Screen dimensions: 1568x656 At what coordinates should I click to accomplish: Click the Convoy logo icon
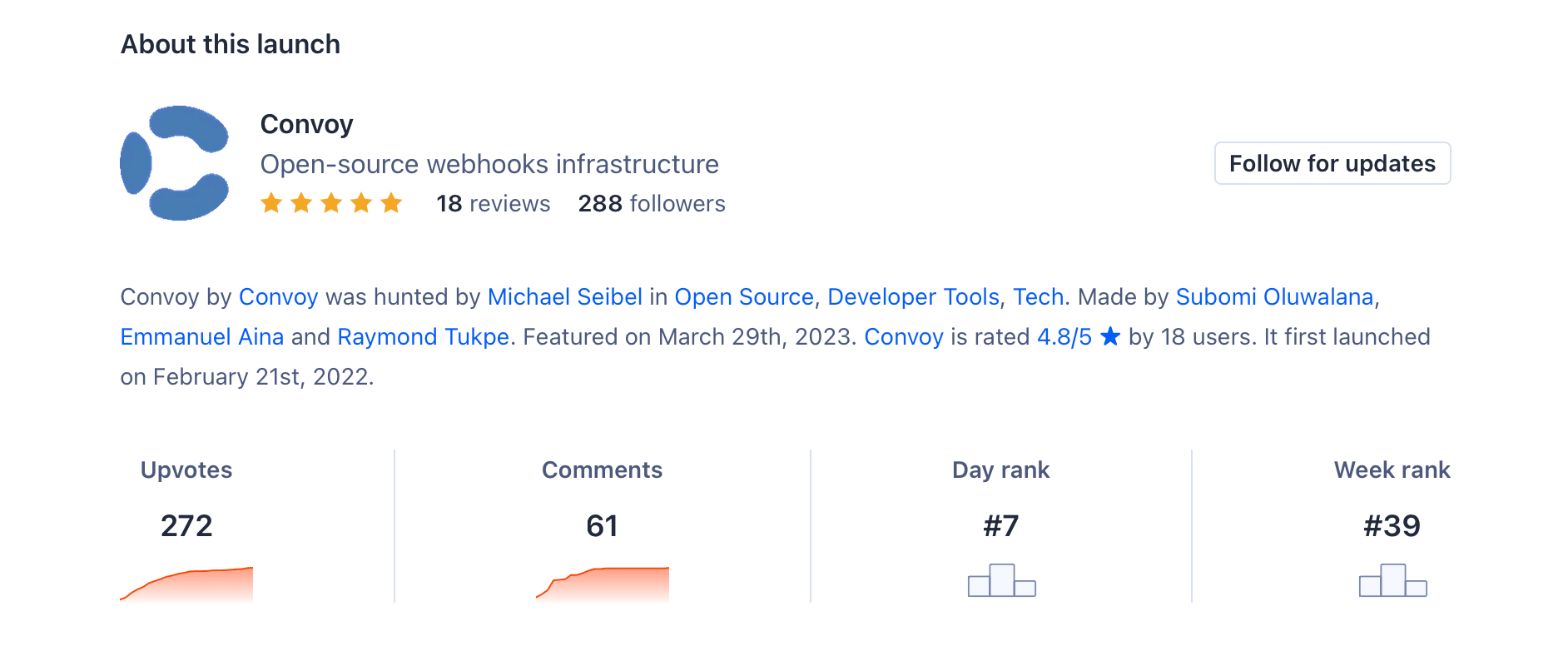[x=175, y=163]
